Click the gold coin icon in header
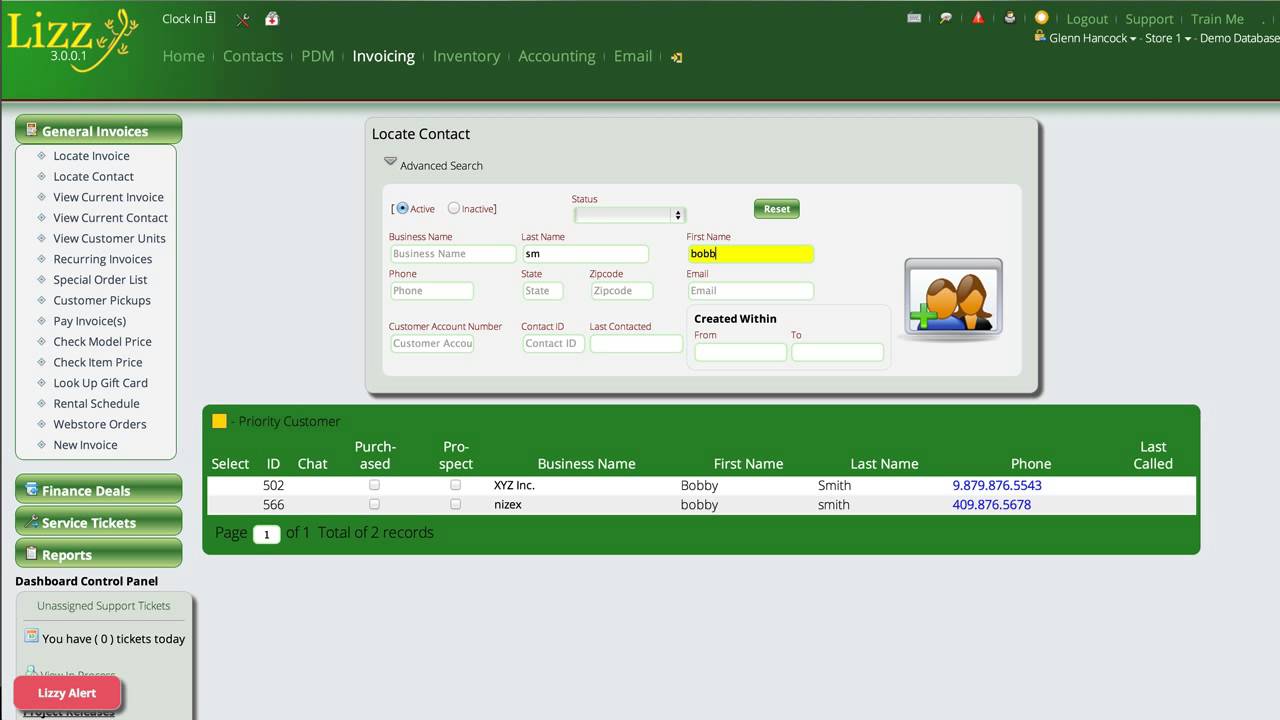The image size is (1280, 720). pos(1041,18)
